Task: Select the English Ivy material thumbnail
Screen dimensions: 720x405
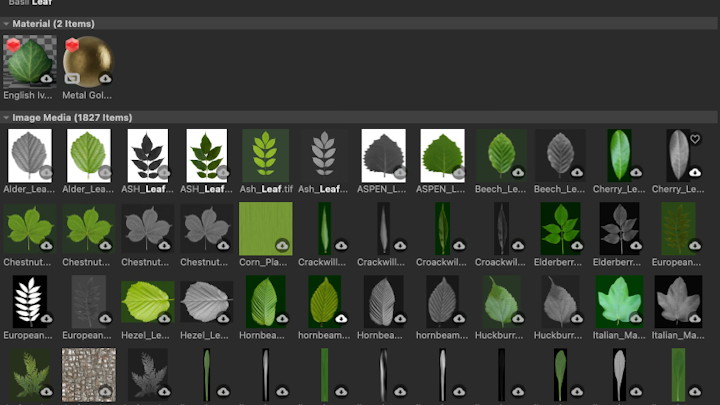Action: click(x=29, y=62)
